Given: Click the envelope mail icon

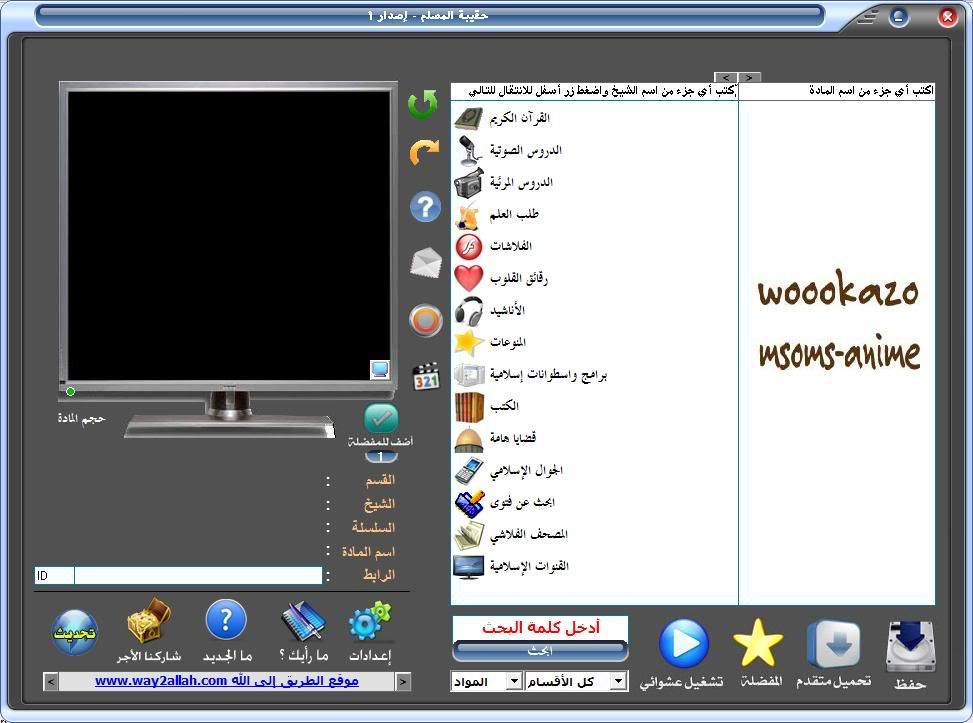Looking at the screenshot, I should pos(426,263).
